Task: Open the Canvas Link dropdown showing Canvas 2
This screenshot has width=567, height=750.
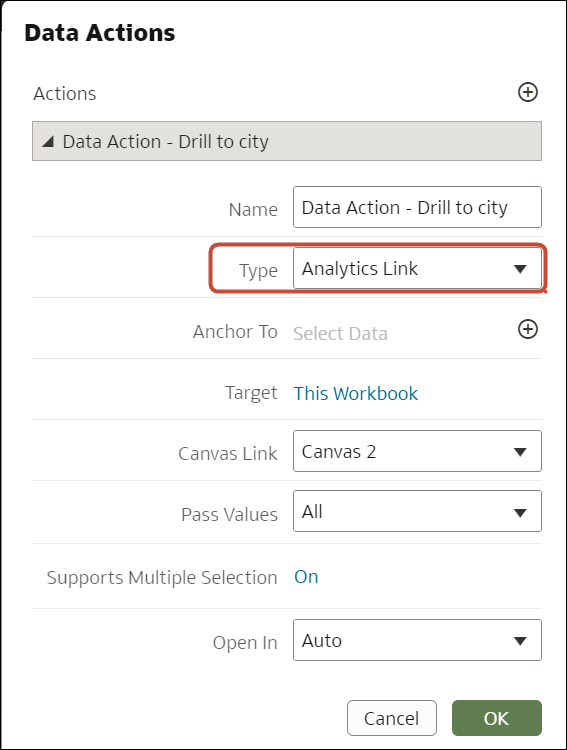Action: click(417, 451)
